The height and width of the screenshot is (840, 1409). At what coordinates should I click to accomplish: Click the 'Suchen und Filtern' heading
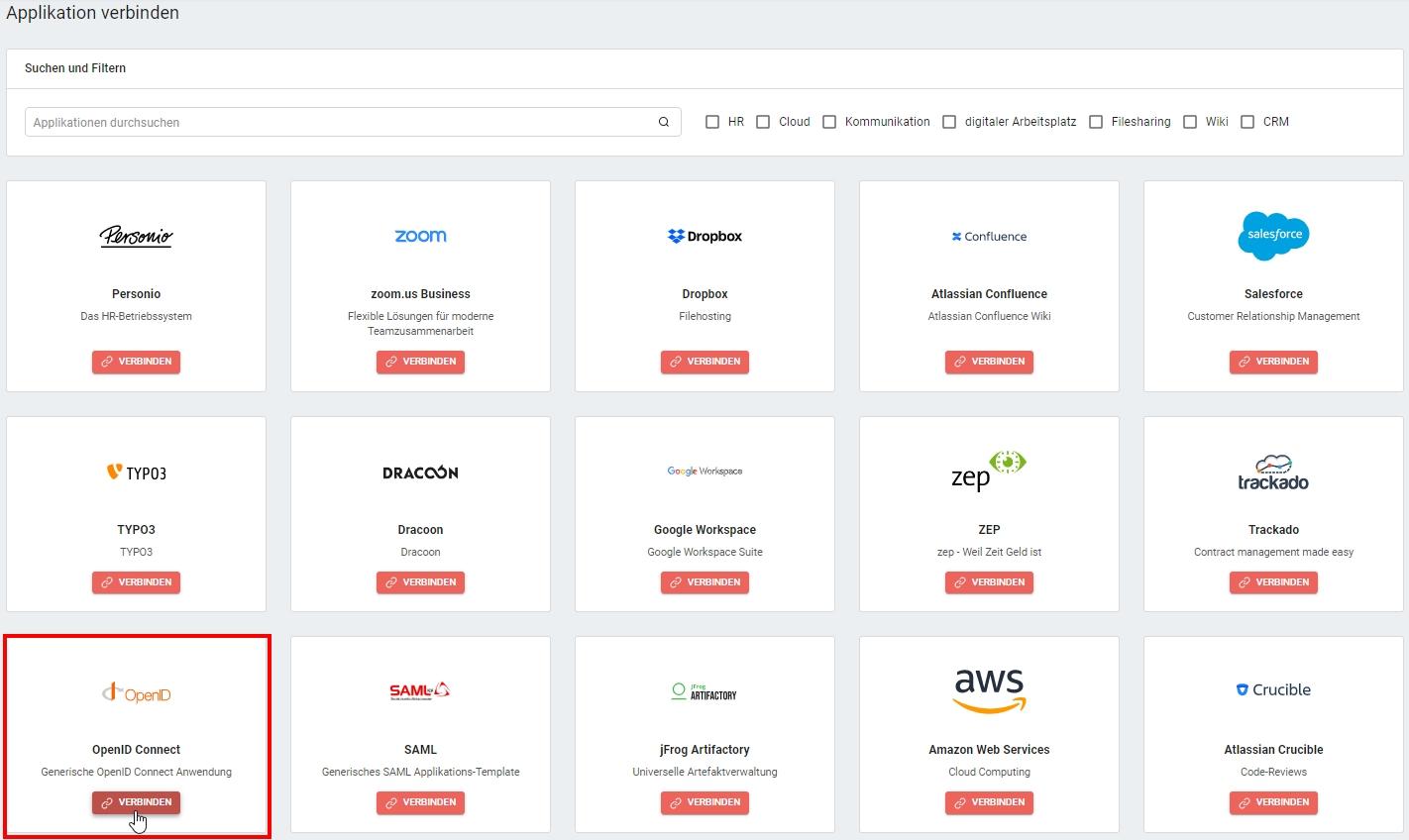pyautogui.click(x=75, y=68)
